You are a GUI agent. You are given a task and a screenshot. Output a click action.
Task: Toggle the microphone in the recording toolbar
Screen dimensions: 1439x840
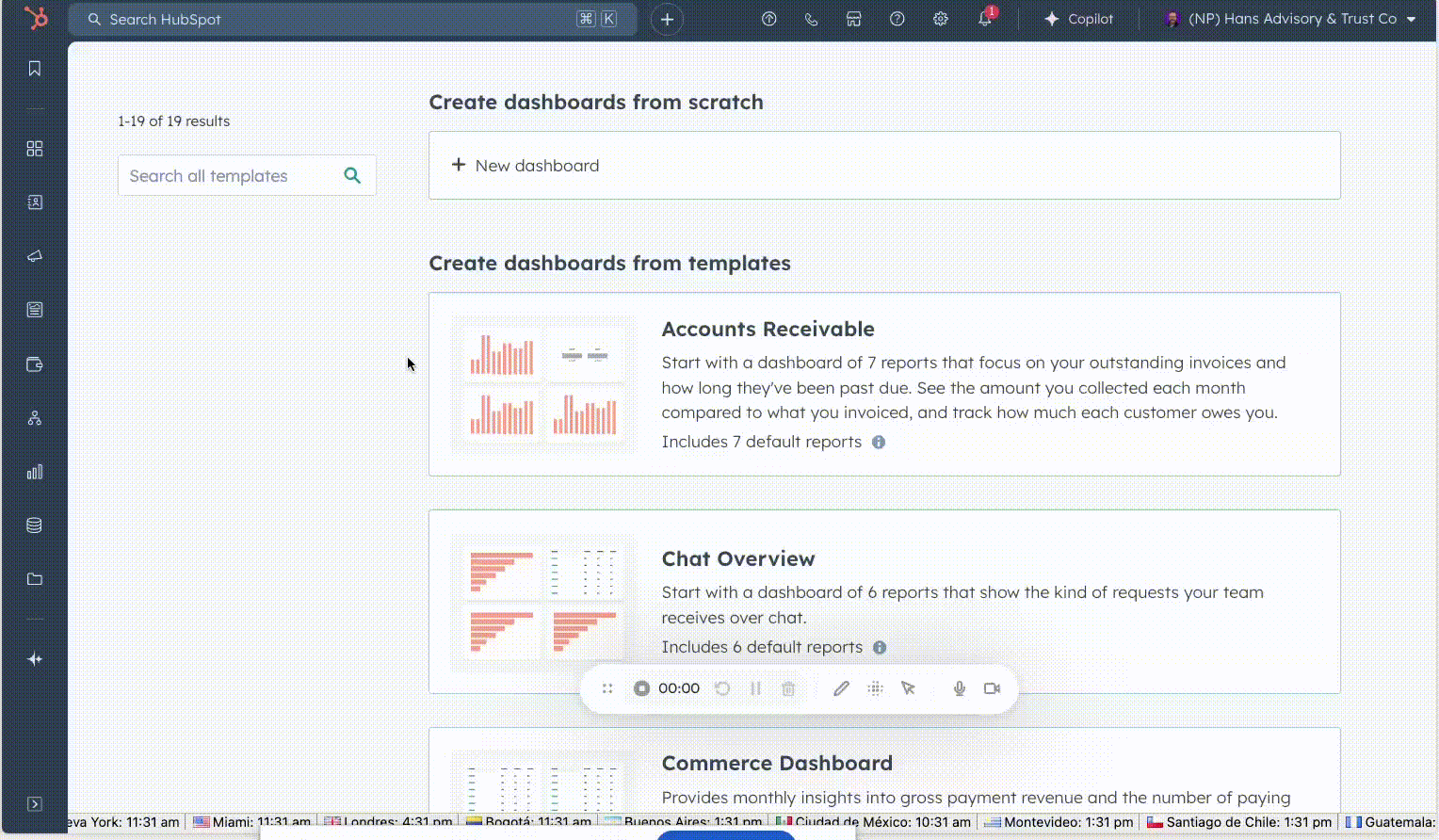[x=959, y=688]
